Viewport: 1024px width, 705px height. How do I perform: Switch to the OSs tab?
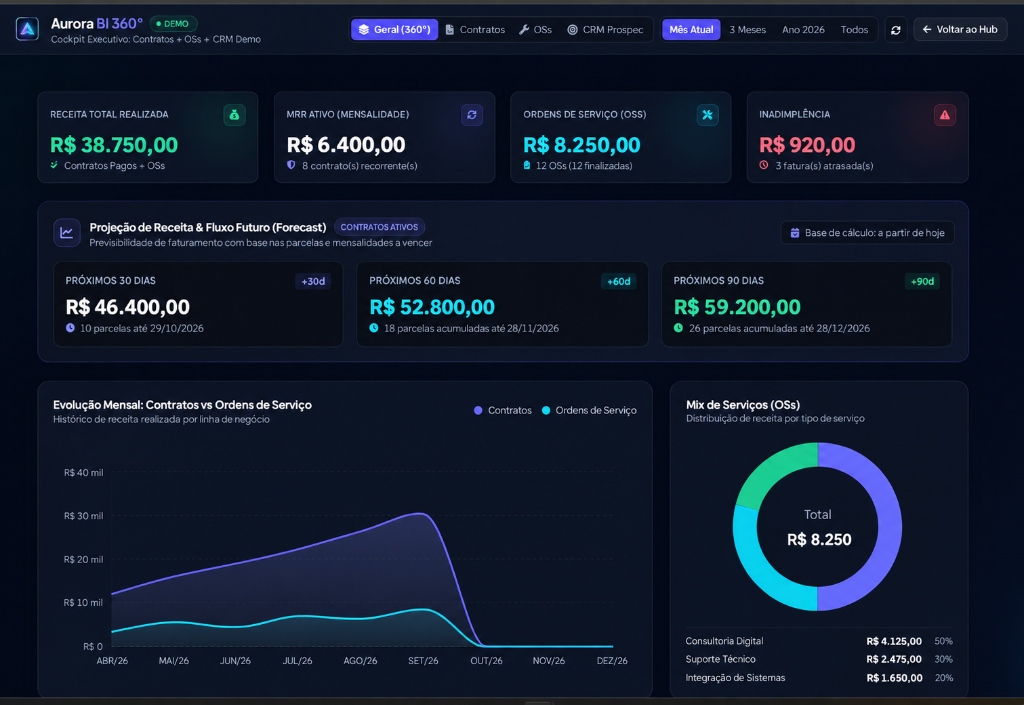click(x=536, y=29)
